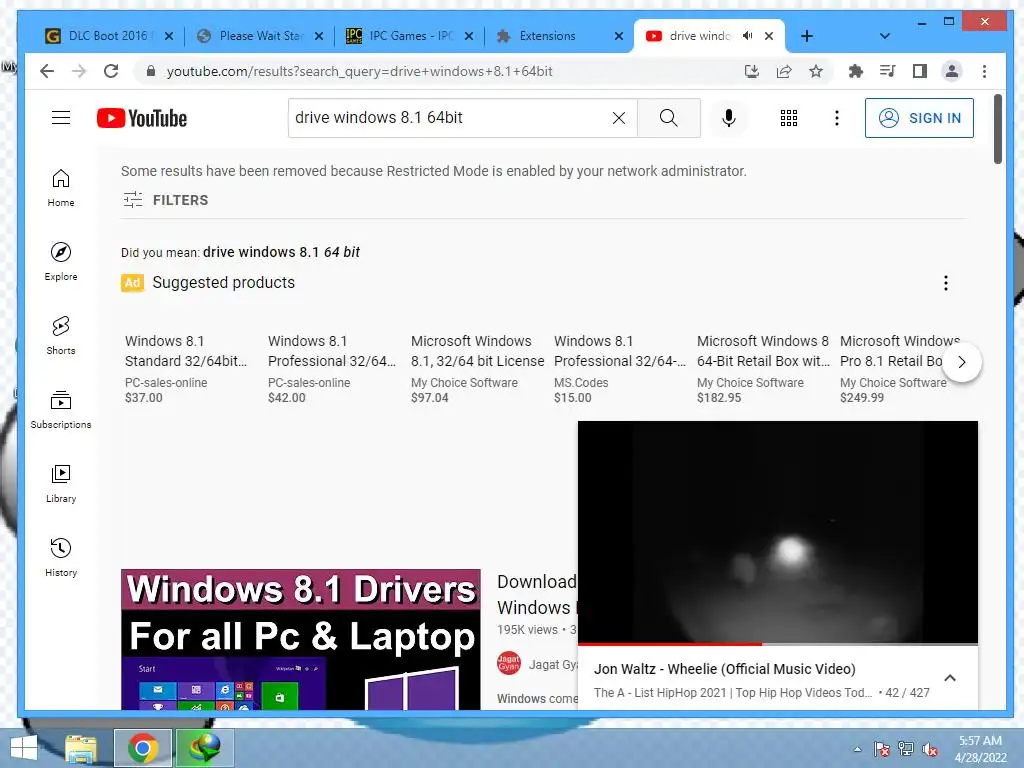Viewport: 1024px width, 768px height.
Task: Bookmark this page with the star
Action: point(816,71)
